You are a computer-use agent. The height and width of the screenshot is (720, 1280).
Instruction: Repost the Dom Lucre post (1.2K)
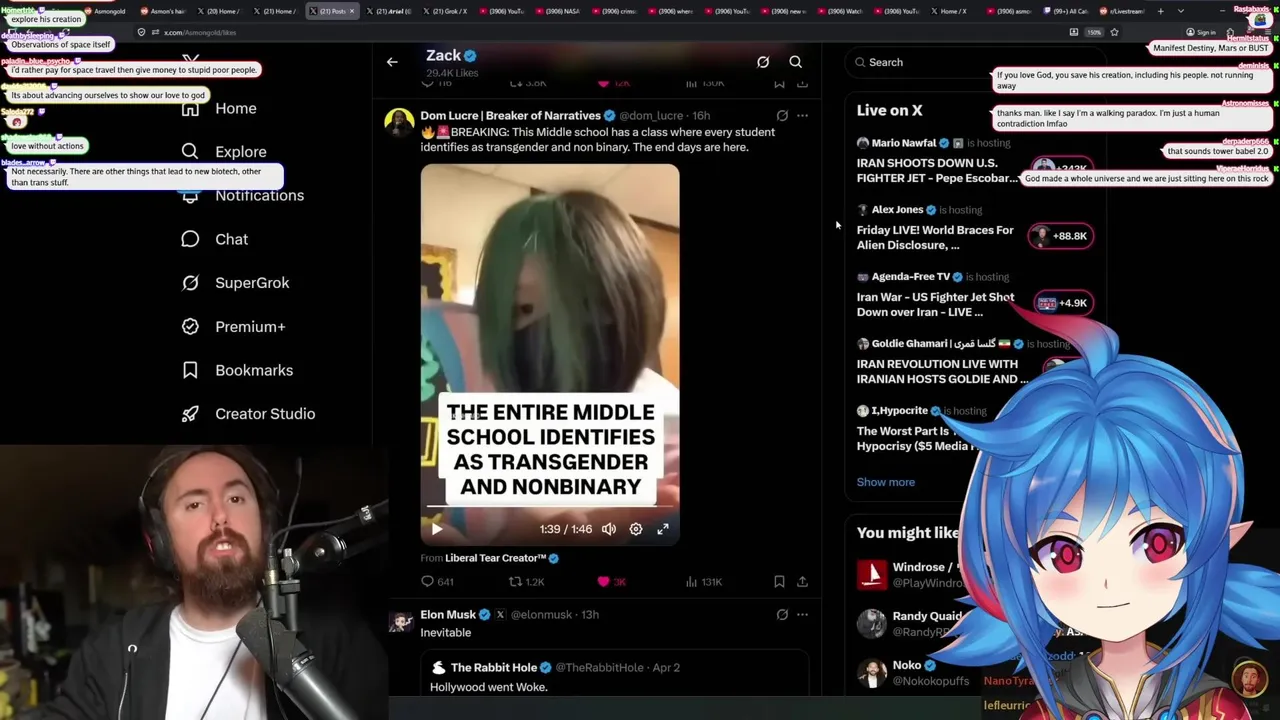[x=526, y=582]
